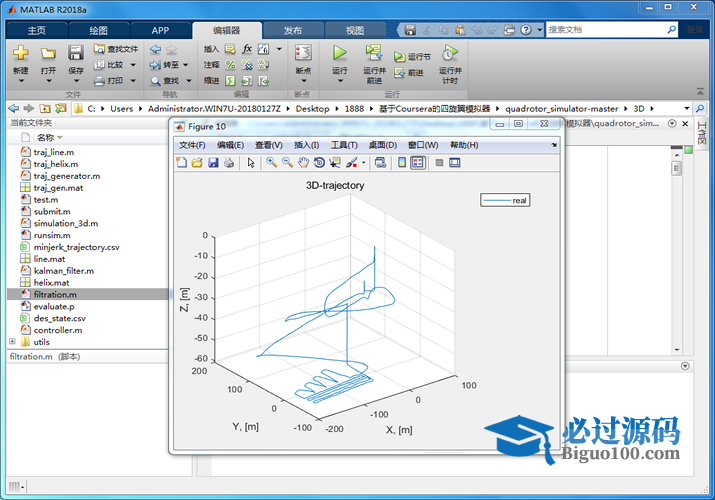
Task: Click the 保存 (Save) disk icon
Action: [x=76, y=52]
